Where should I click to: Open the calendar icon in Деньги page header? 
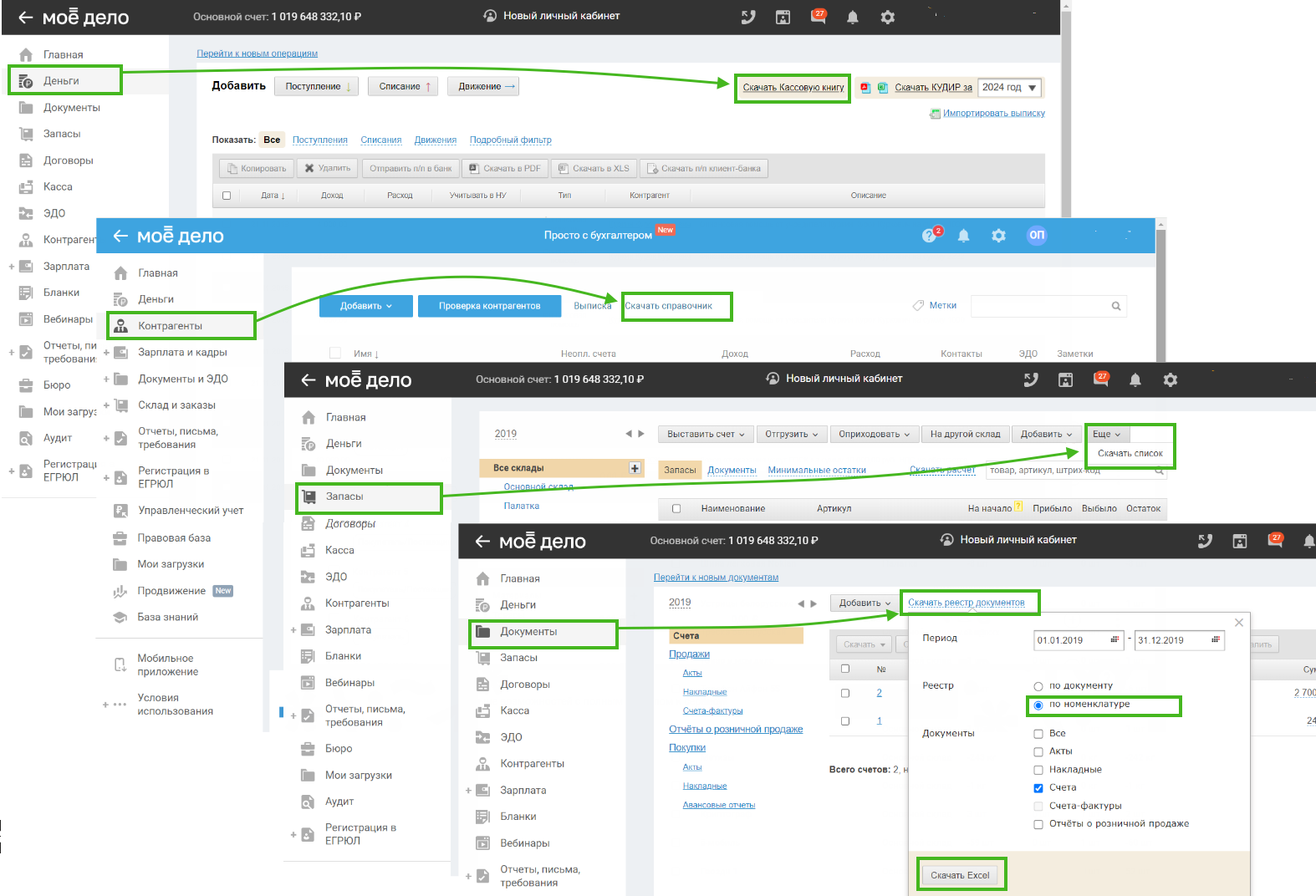point(783,17)
